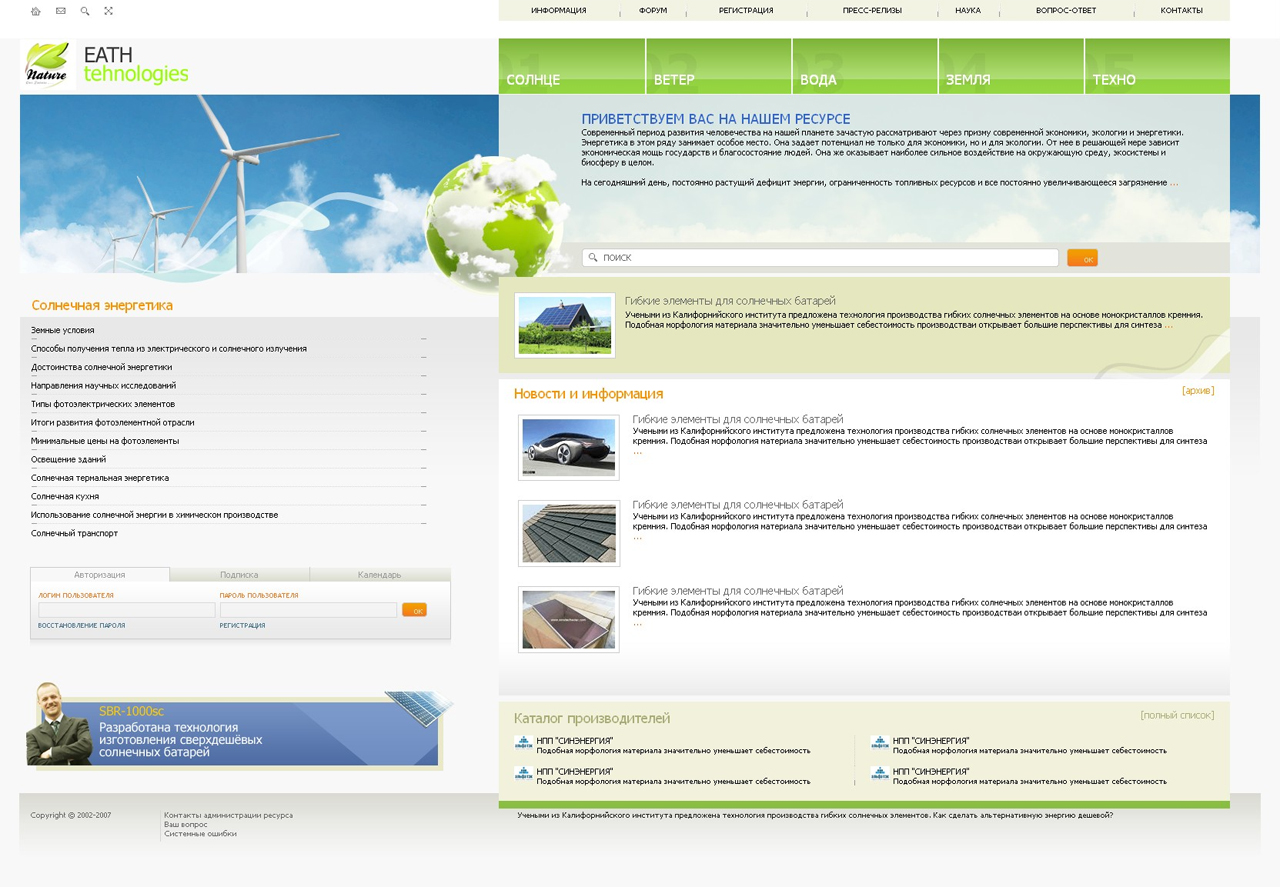Click the fullscreen expand arrows icon
The height and width of the screenshot is (887, 1280).
point(109,11)
